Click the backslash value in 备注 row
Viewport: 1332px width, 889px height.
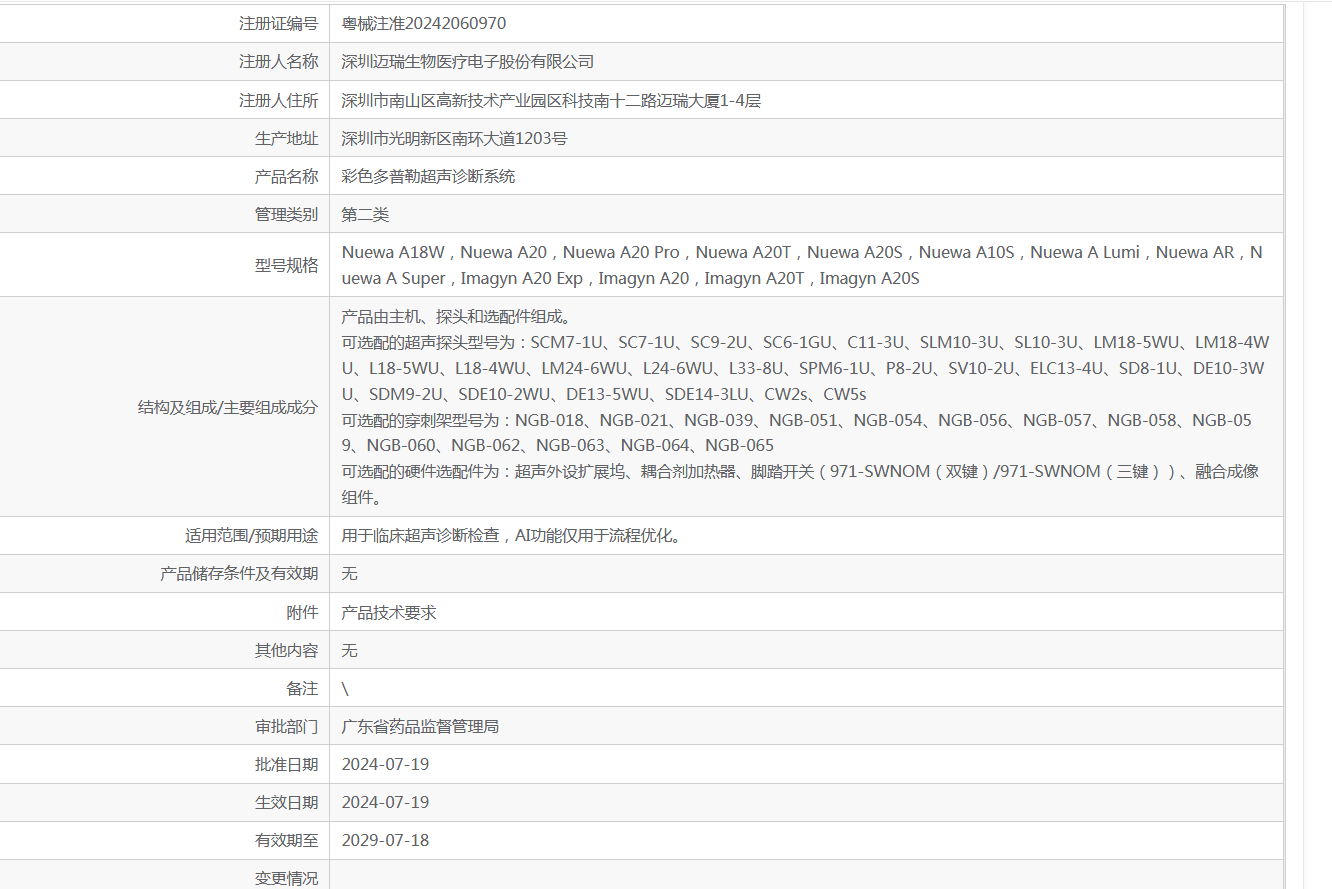tap(345, 688)
